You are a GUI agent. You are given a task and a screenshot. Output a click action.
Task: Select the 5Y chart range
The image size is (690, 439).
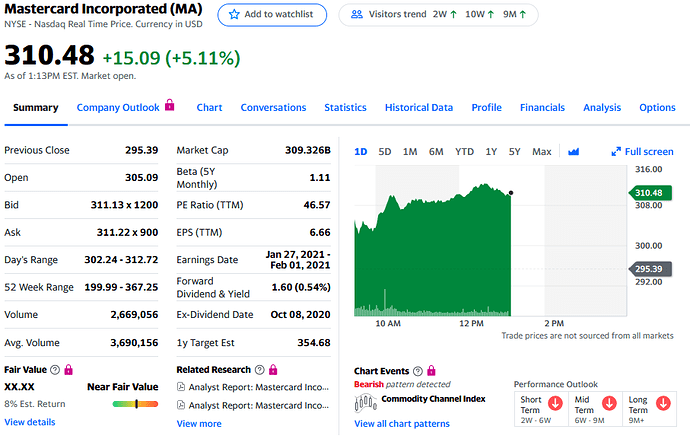pyautogui.click(x=514, y=152)
